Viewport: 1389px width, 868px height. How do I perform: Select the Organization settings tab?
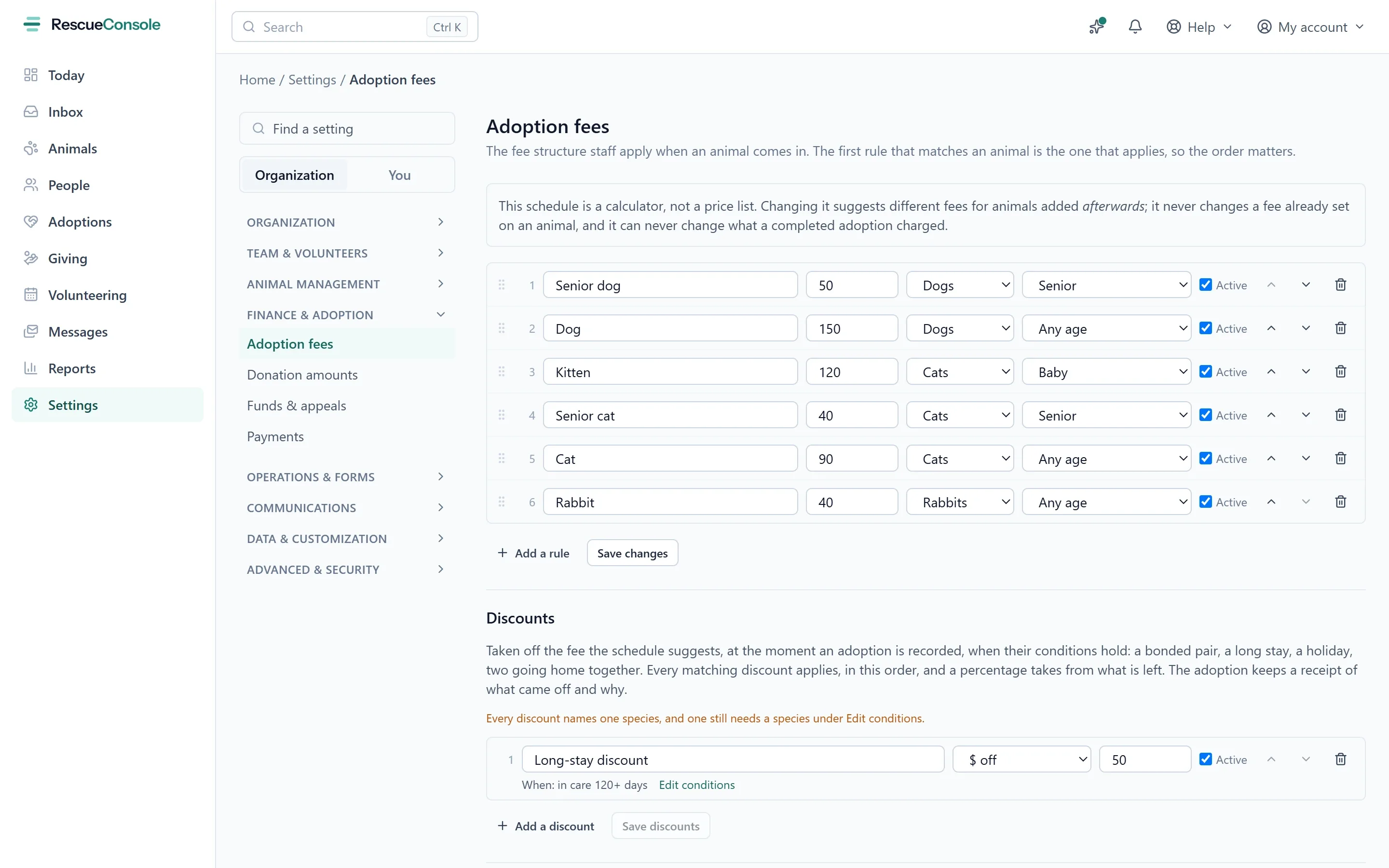pyautogui.click(x=295, y=175)
